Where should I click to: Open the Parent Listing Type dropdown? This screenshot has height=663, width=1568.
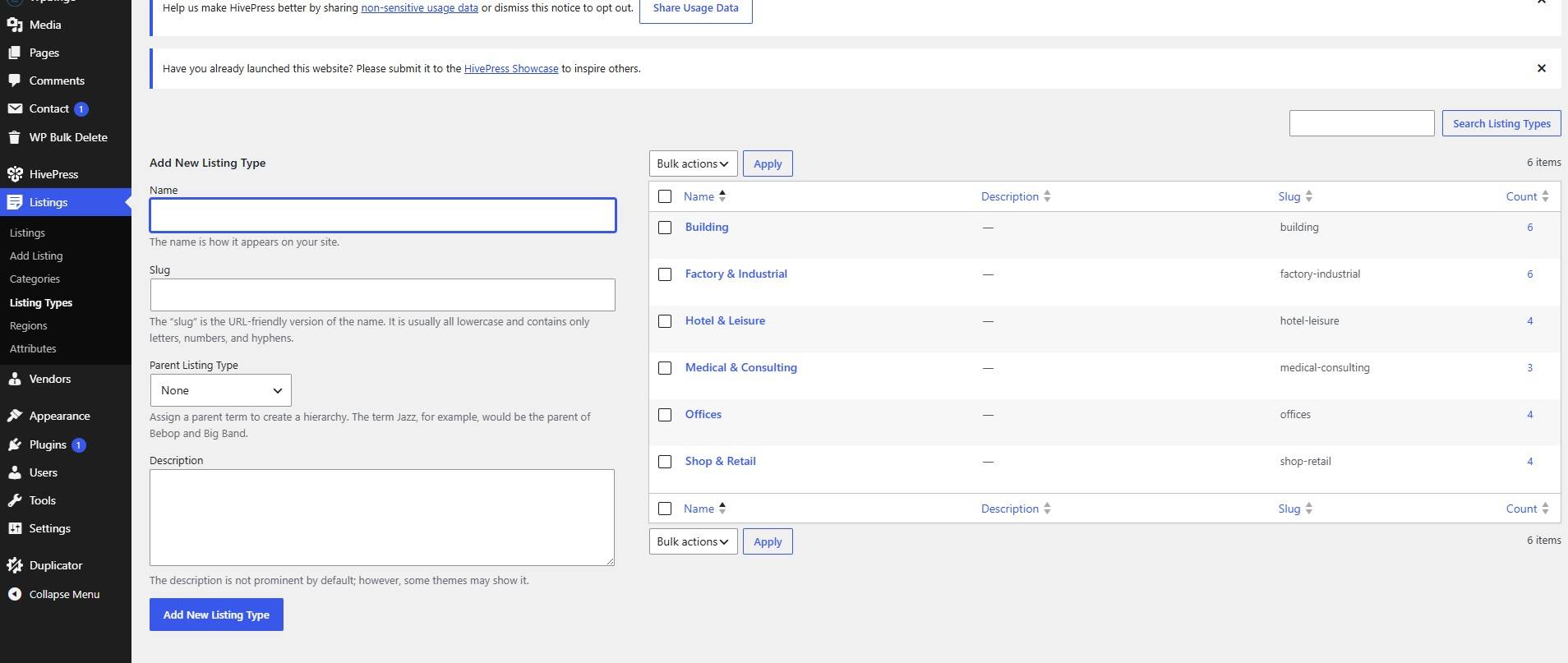click(220, 390)
